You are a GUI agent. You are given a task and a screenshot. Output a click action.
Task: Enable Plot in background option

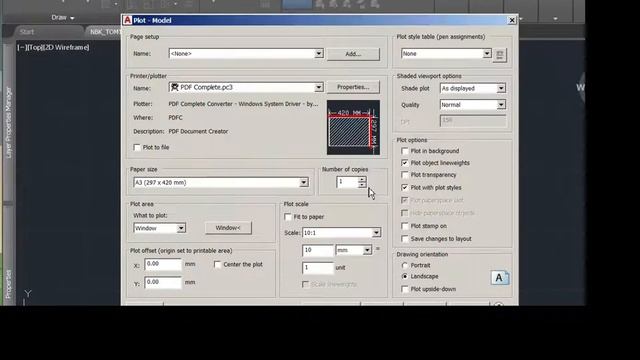coord(404,151)
